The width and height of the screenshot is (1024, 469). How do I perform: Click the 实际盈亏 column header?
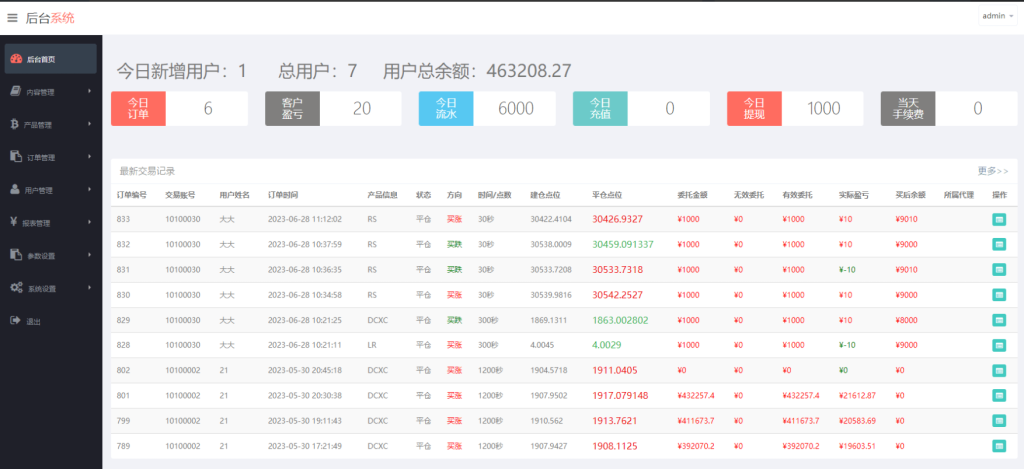point(854,195)
